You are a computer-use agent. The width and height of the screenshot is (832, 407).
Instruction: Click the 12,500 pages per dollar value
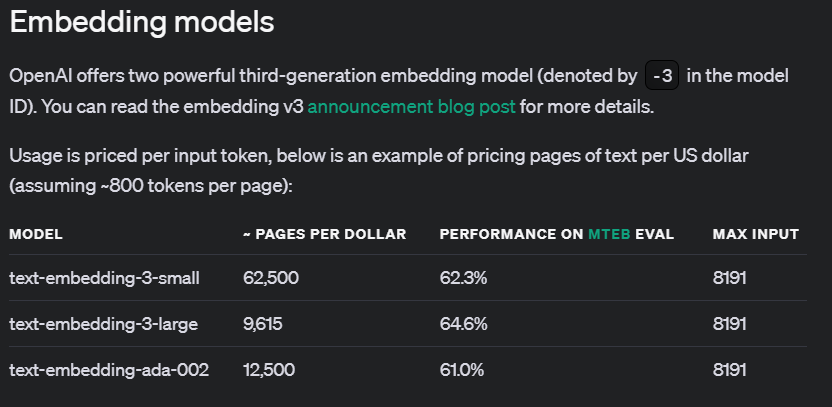pos(269,370)
